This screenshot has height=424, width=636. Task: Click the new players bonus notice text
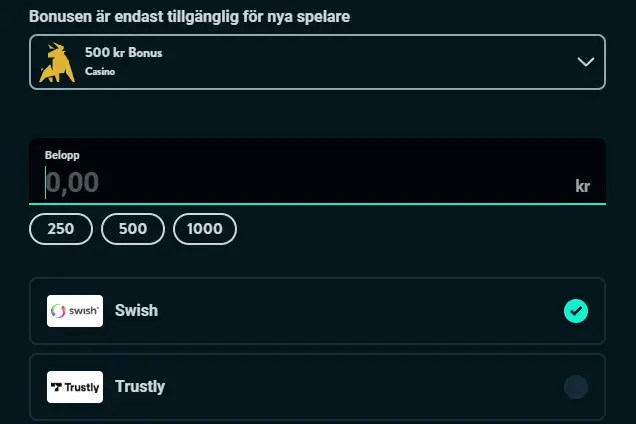[x=189, y=17]
